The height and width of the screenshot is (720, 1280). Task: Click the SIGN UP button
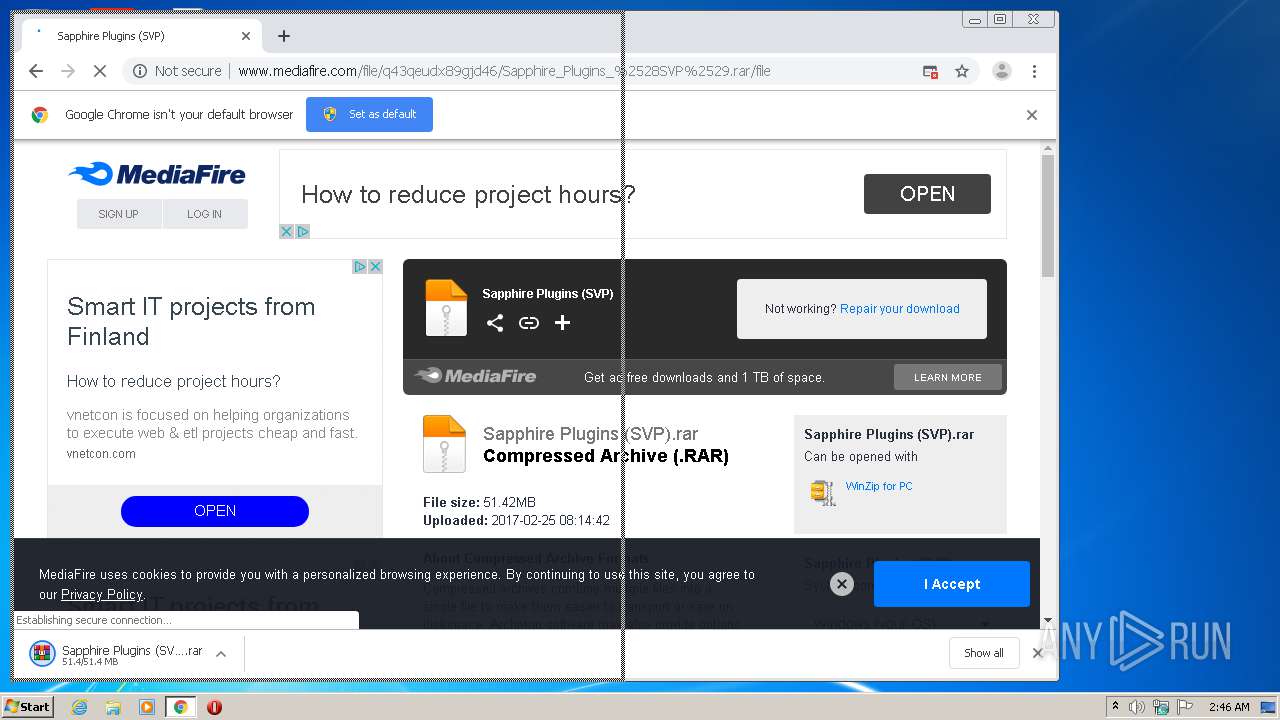point(119,214)
